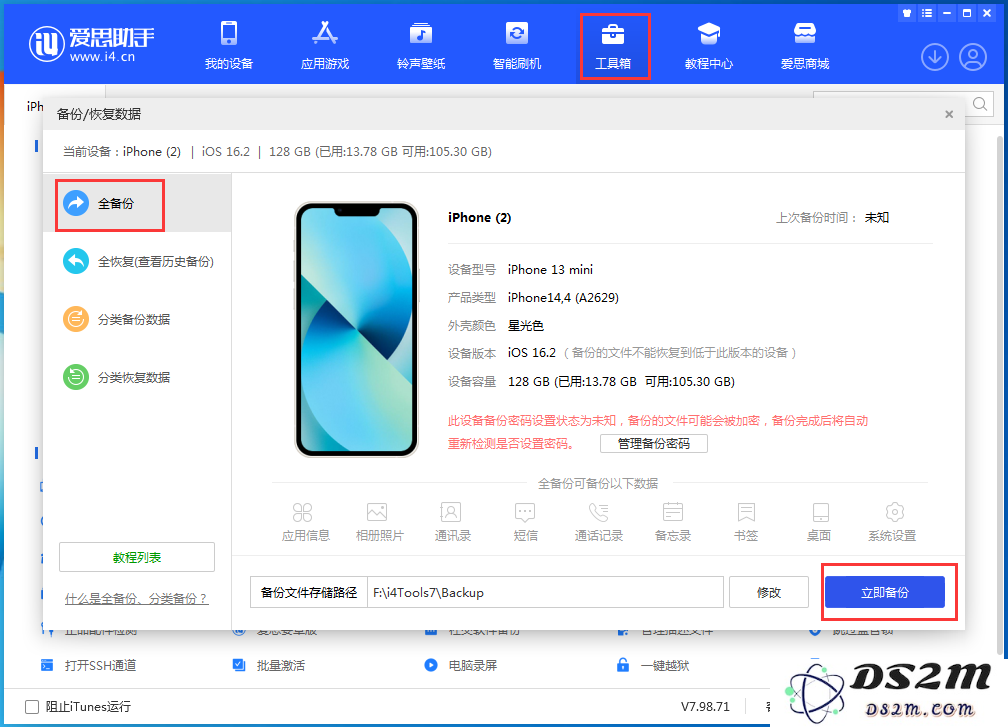Open 应用游戏 apps and games
Image resolution: width=1008 pixels, height=727 pixels.
325,45
